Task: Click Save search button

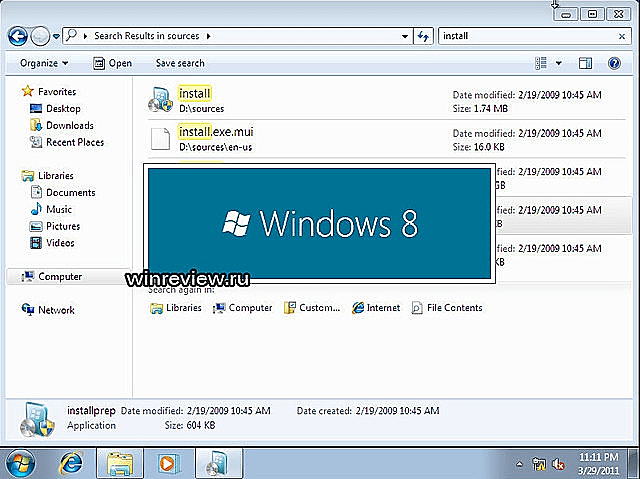Action: tap(180, 63)
